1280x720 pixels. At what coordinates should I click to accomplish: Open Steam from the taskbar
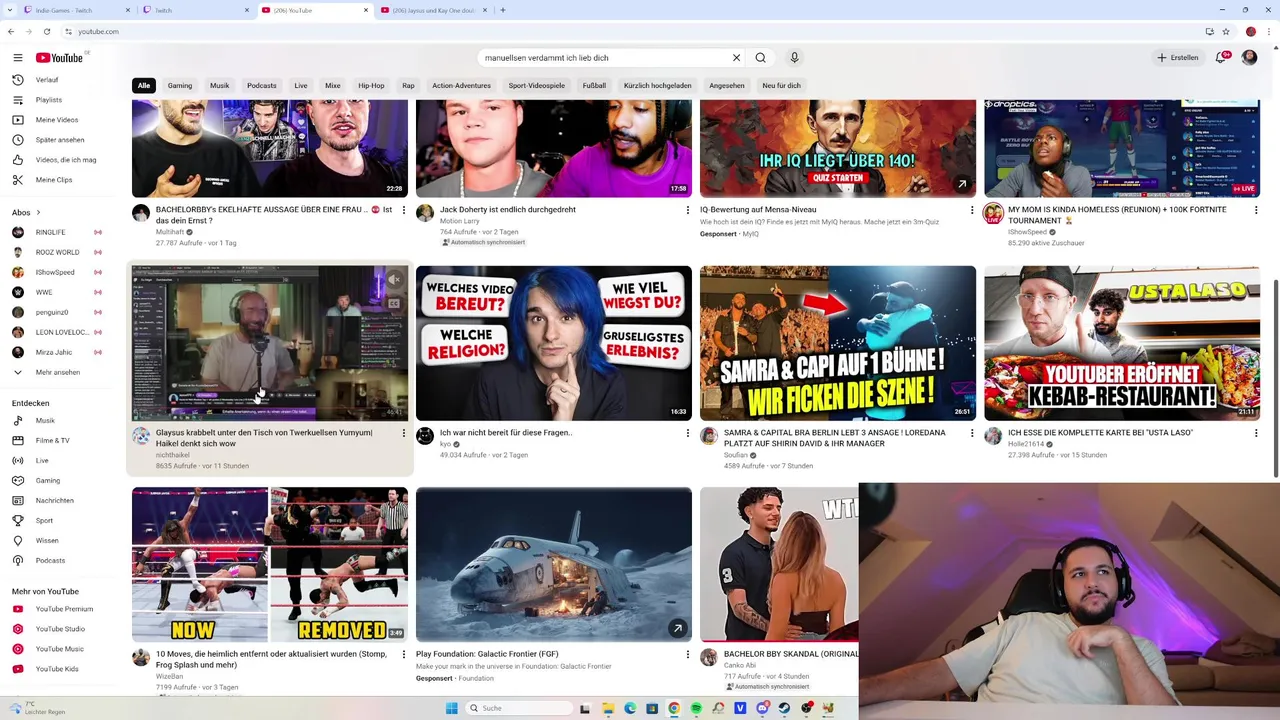(x=784, y=708)
